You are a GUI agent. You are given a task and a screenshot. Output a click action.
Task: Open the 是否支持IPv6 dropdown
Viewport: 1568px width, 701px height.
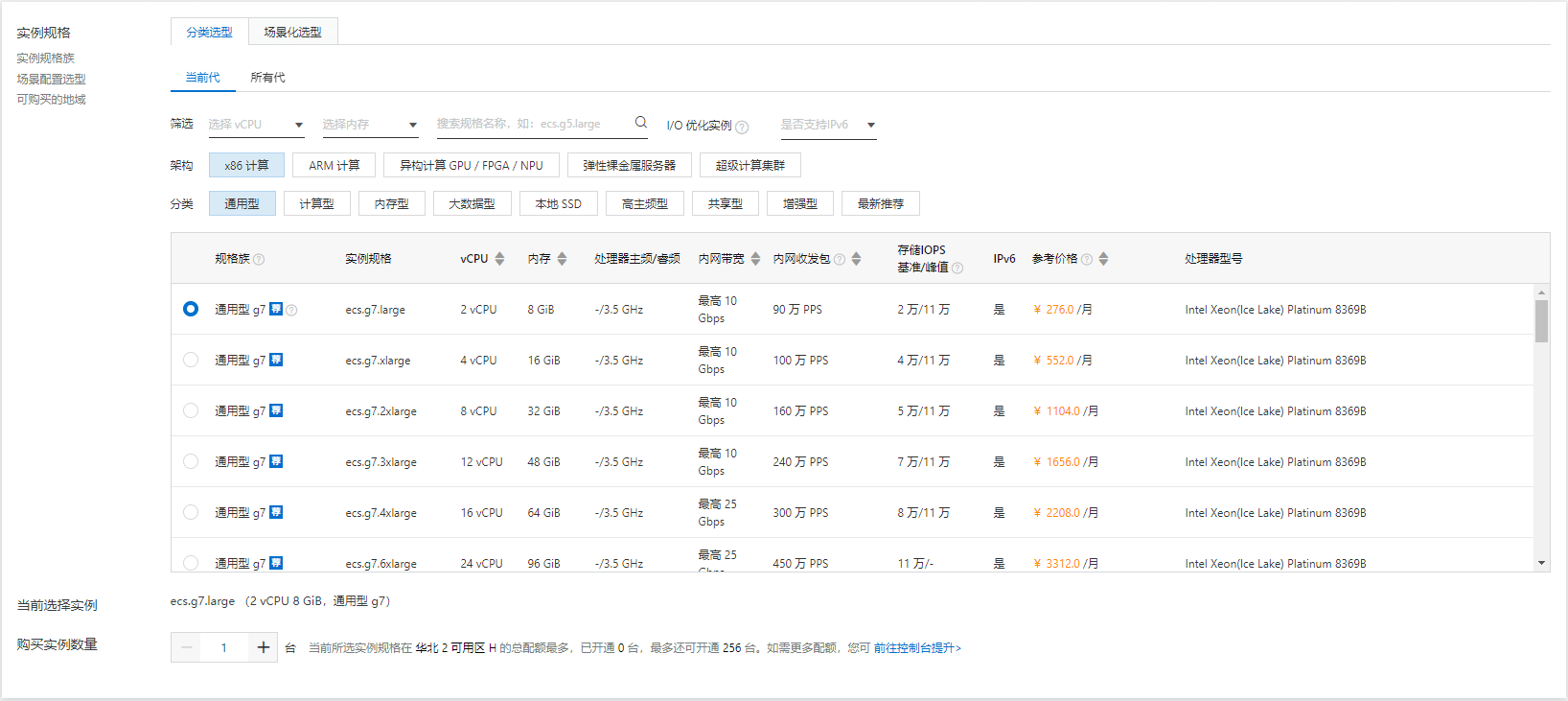point(828,125)
